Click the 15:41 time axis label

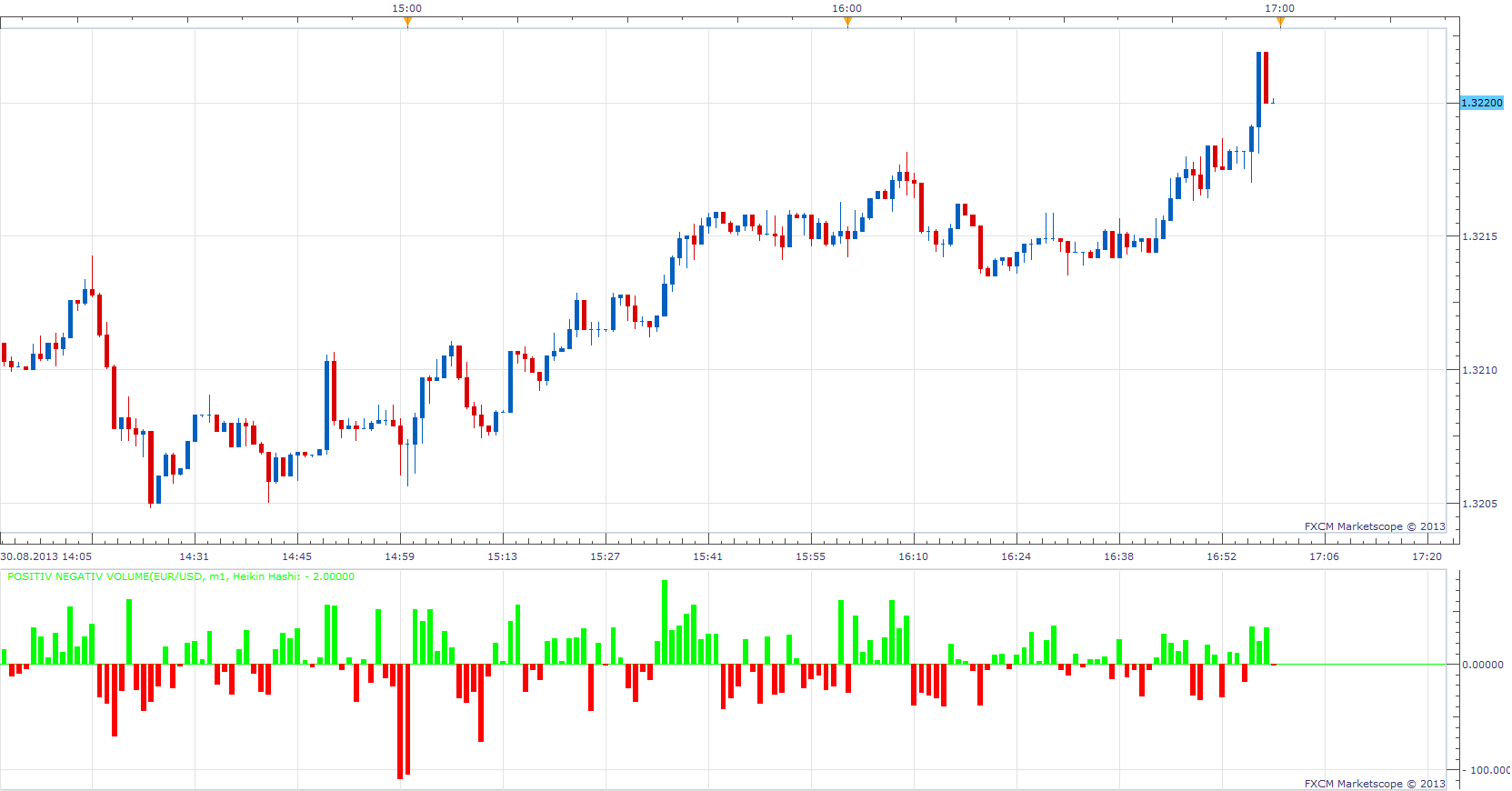pos(707,556)
